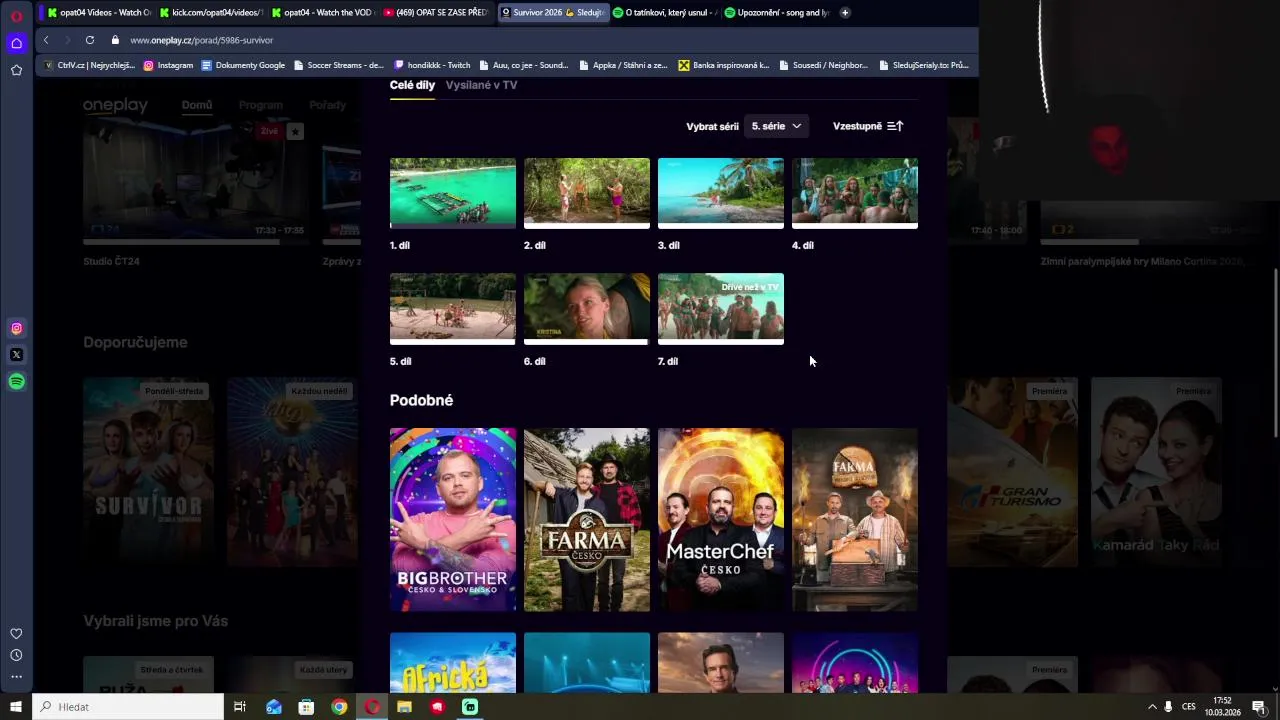
Task: Open CtrlV.cz bookmark
Action: coord(90,65)
